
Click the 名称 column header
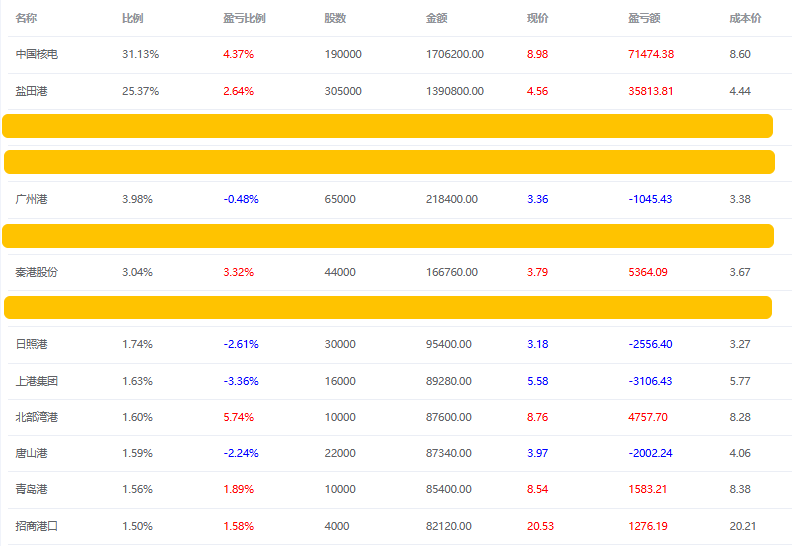click(26, 18)
